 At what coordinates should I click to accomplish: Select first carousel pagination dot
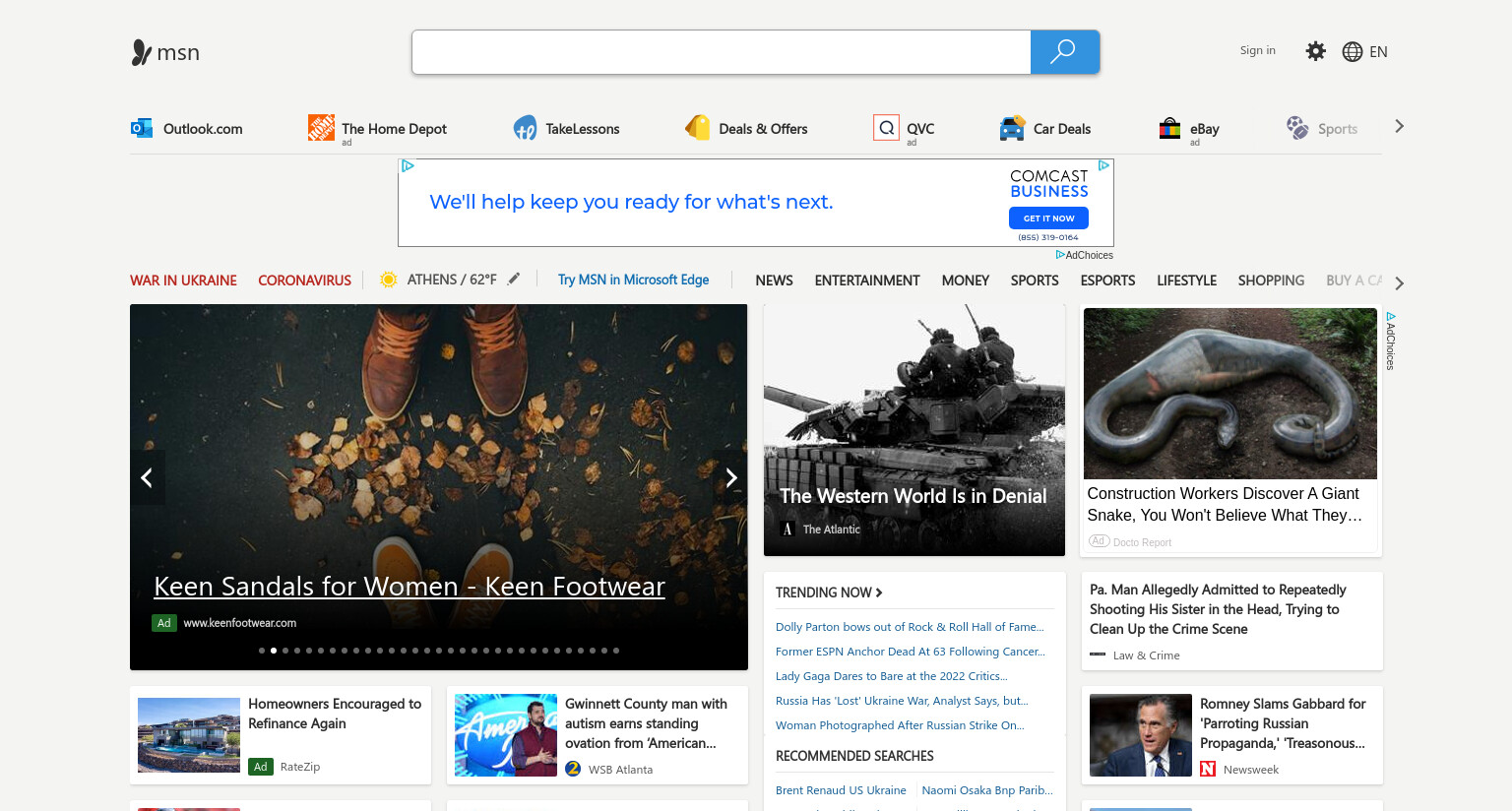[x=262, y=650]
